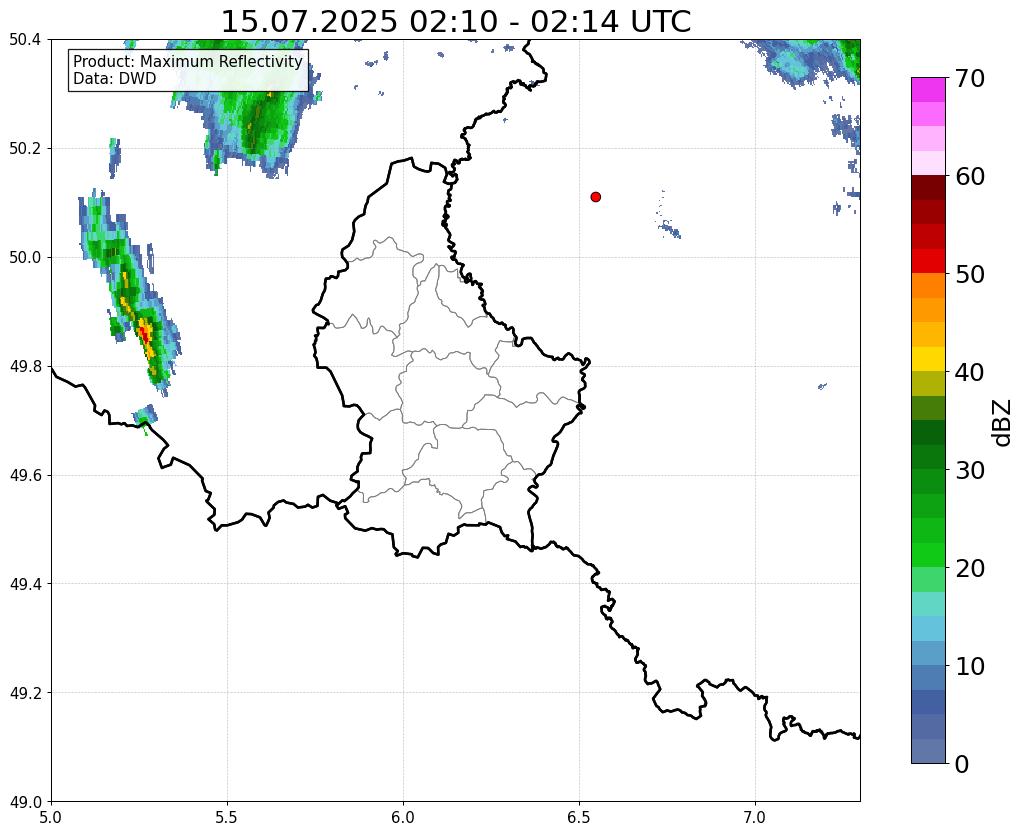This screenshot has height=834, width=1023.
Task: Click the 10 label on the colorbar
Action: tap(970, 666)
